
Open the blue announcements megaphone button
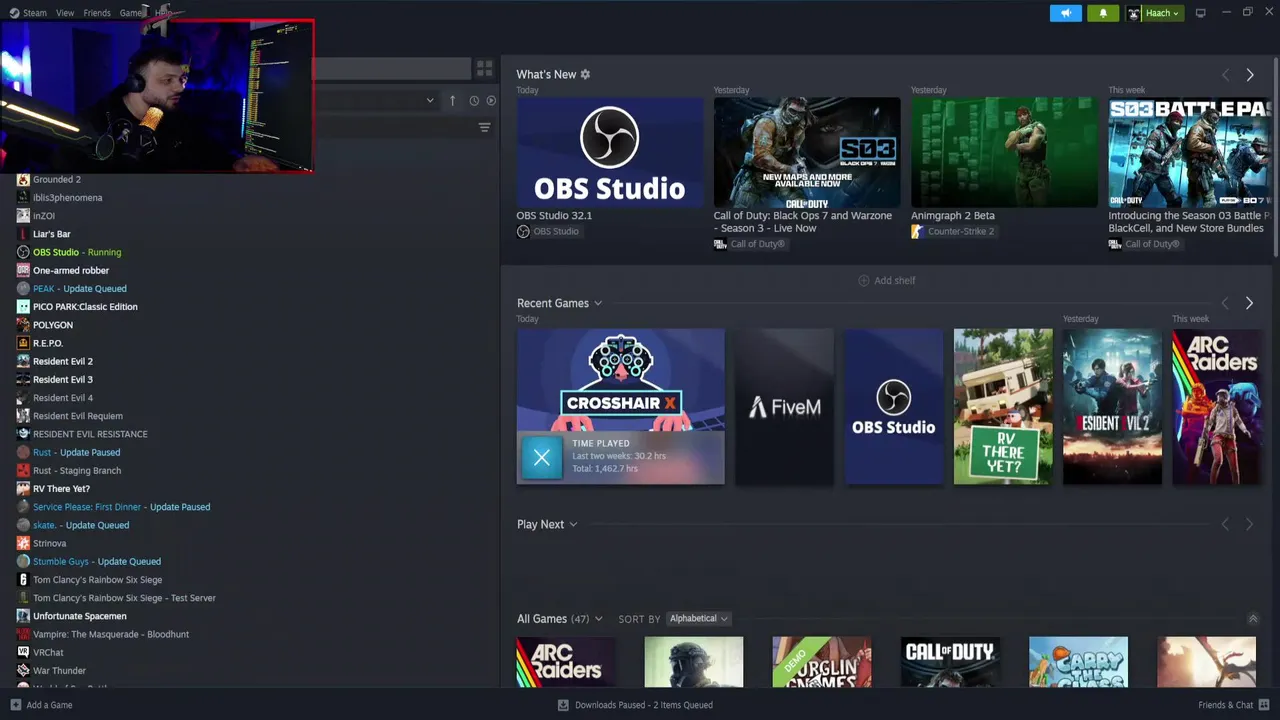tap(1066, 13)
